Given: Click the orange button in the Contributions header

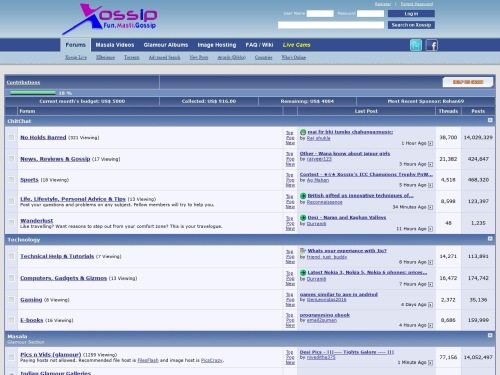Looking at the screenshot, I should pos(468,82).
